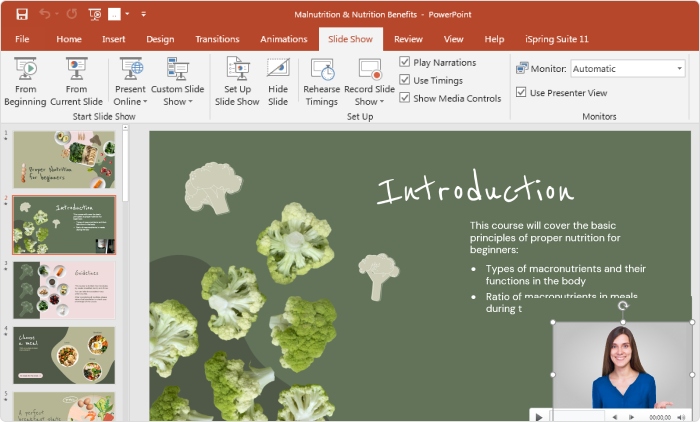The height and width of the screenshot is (422, 700).
Task: Open the Help tab
Action: point(494,39)
